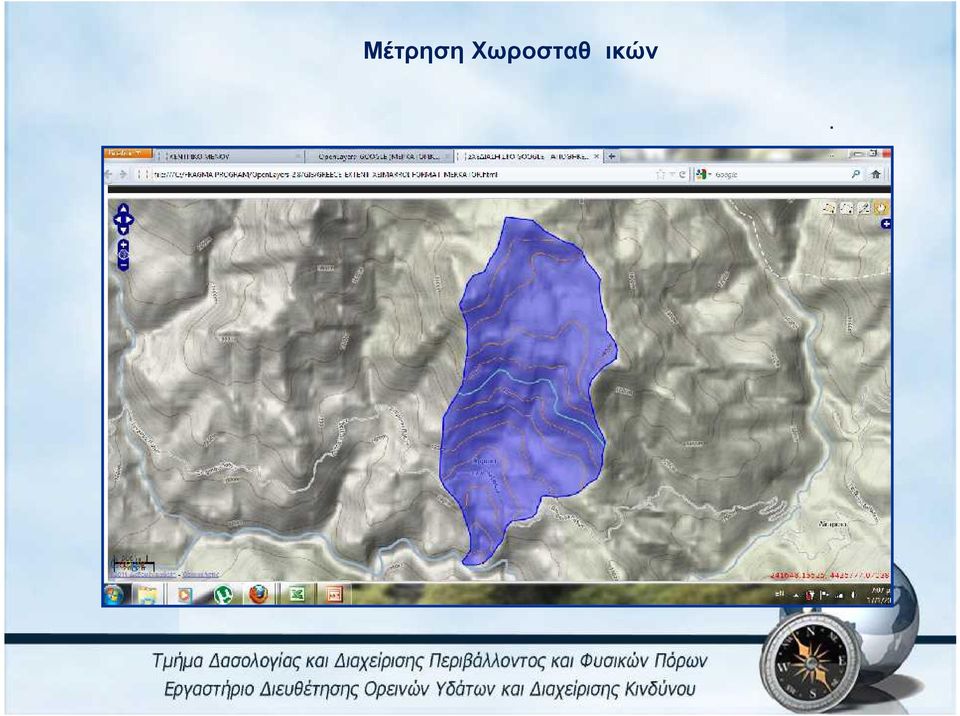This screenshot has height=716, width=960.
Task: Expand the layer switcher plus button
Action: [x=885, y=225]
